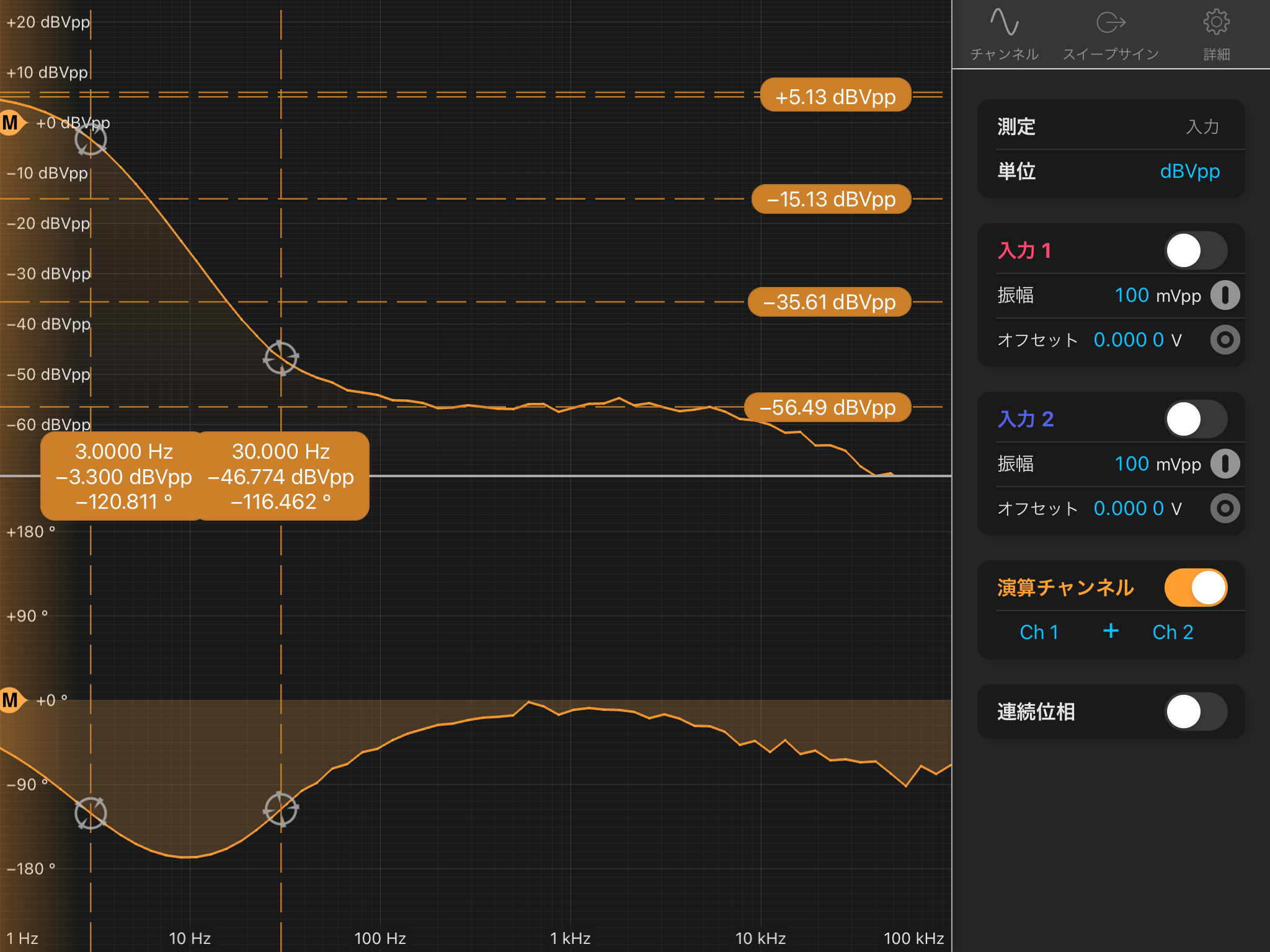The width and height of the screenshot is (1270, 952).
Task: Edit 入力 1 振幅 100 mVpp value
Action: [x=1157, y=295]
